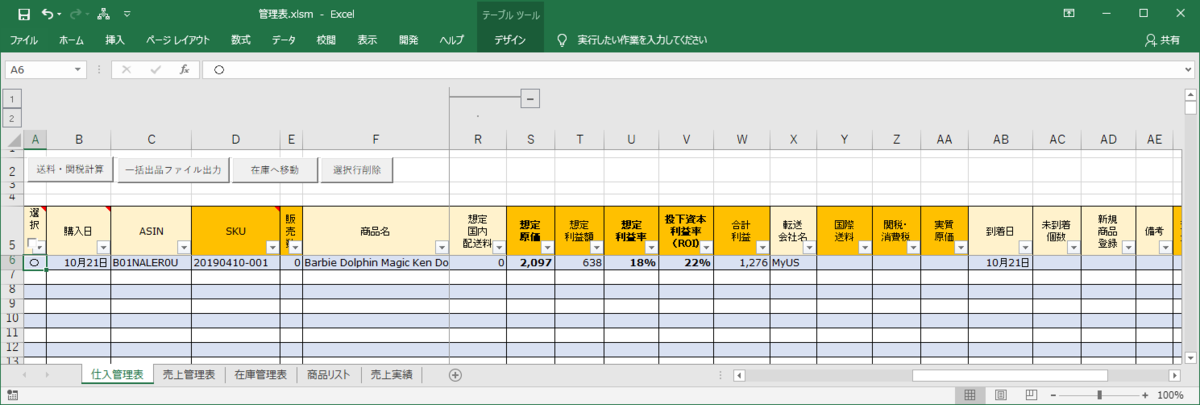Click the 送料・関税計算 button

tap(70, 169)
